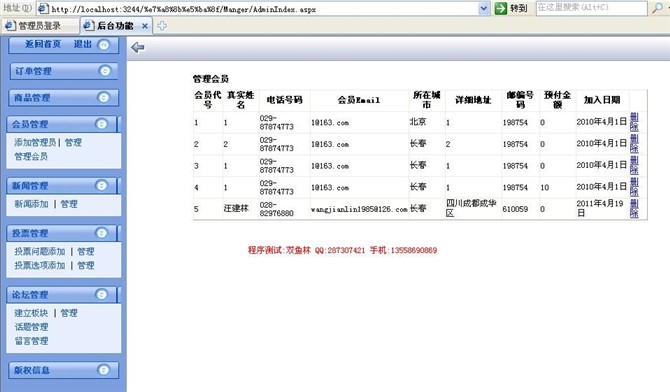670x392 pixels.
Task: Click the 会员Email column header
Action: 359,100
